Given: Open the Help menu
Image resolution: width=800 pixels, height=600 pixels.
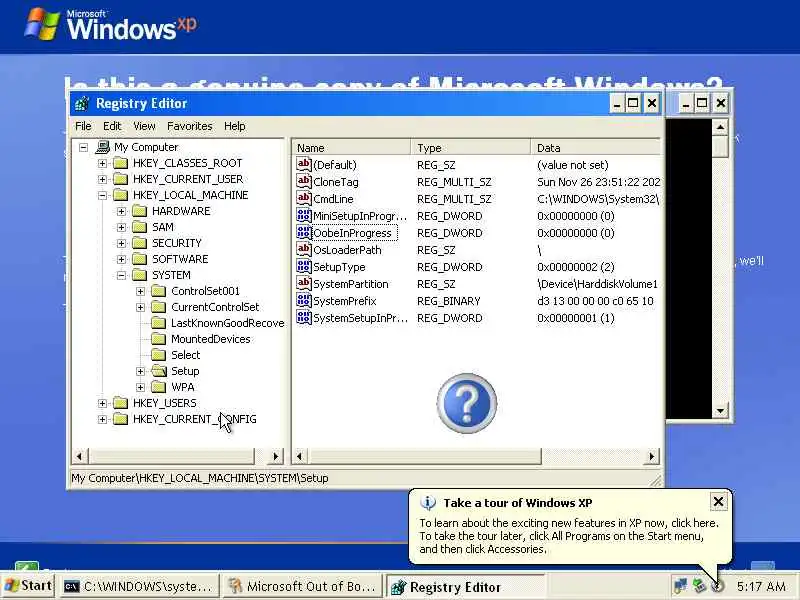Looking at the screenshot, I should click(x=235, y=126).
